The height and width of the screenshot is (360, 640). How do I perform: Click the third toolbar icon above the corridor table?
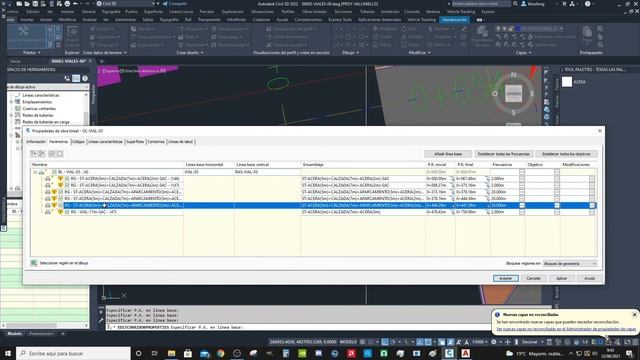tap(52, 154)
